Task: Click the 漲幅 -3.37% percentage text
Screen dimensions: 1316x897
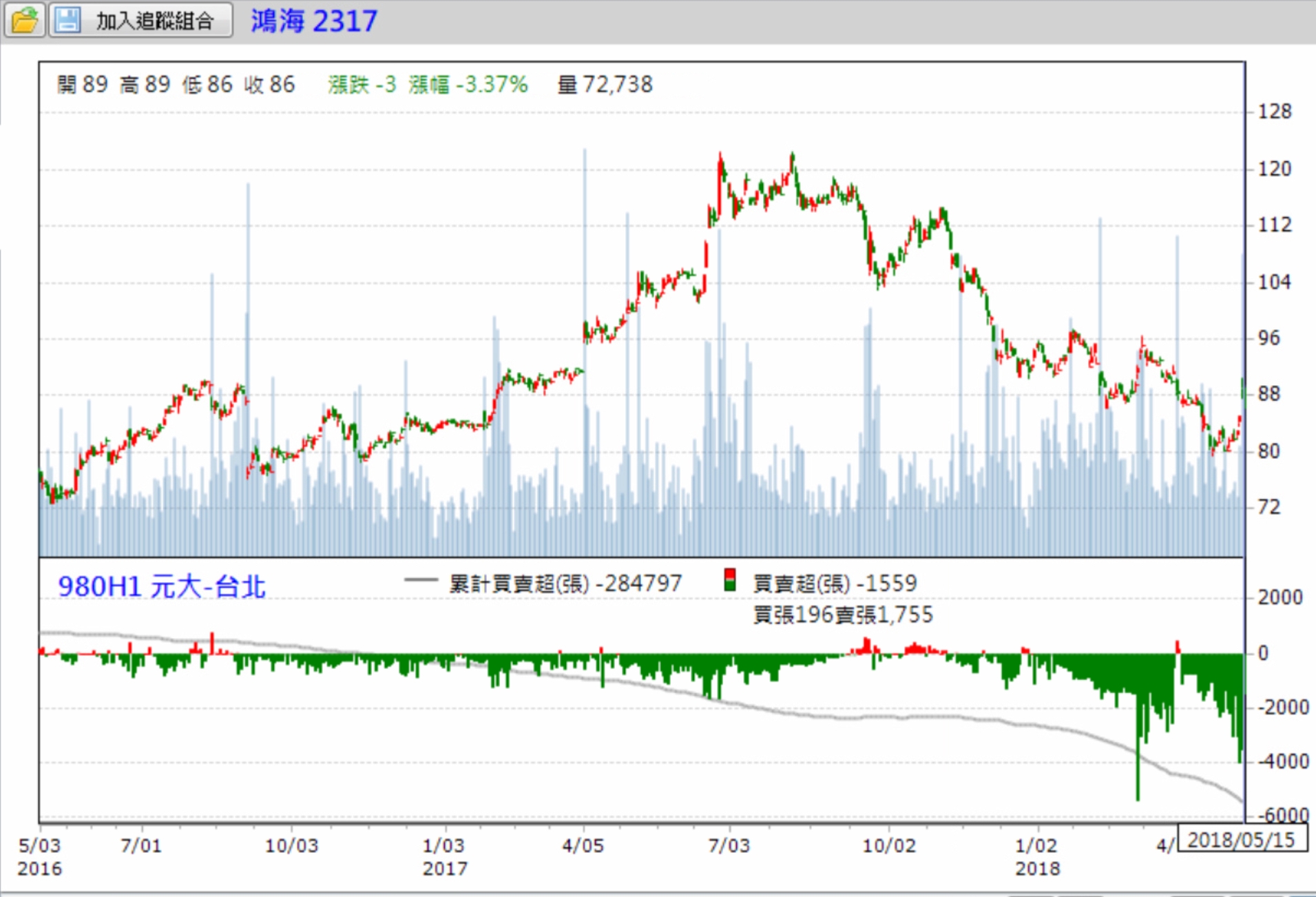Action: tap(468, 84)
